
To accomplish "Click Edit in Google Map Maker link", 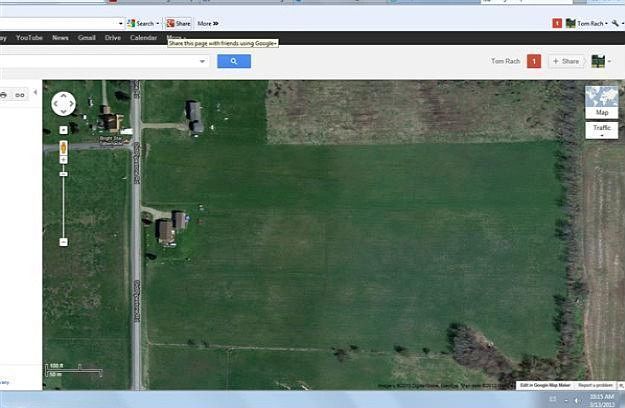I will click(545, 385).
